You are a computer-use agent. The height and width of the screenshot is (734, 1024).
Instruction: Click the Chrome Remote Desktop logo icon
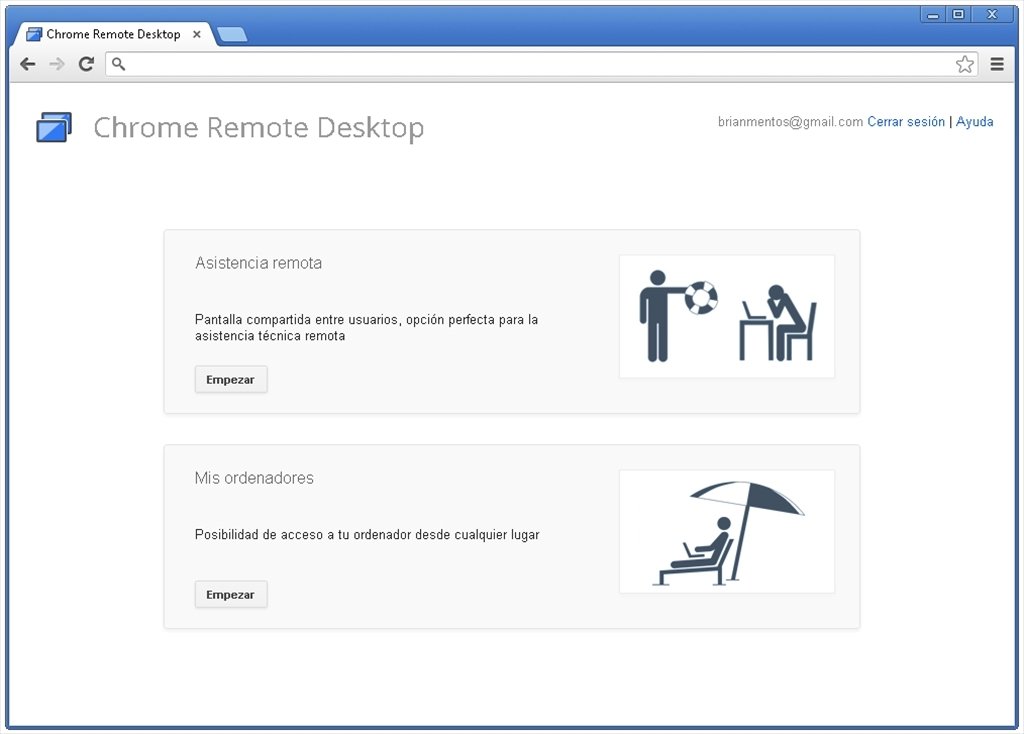pyautogui.click(x=54, y=127)
